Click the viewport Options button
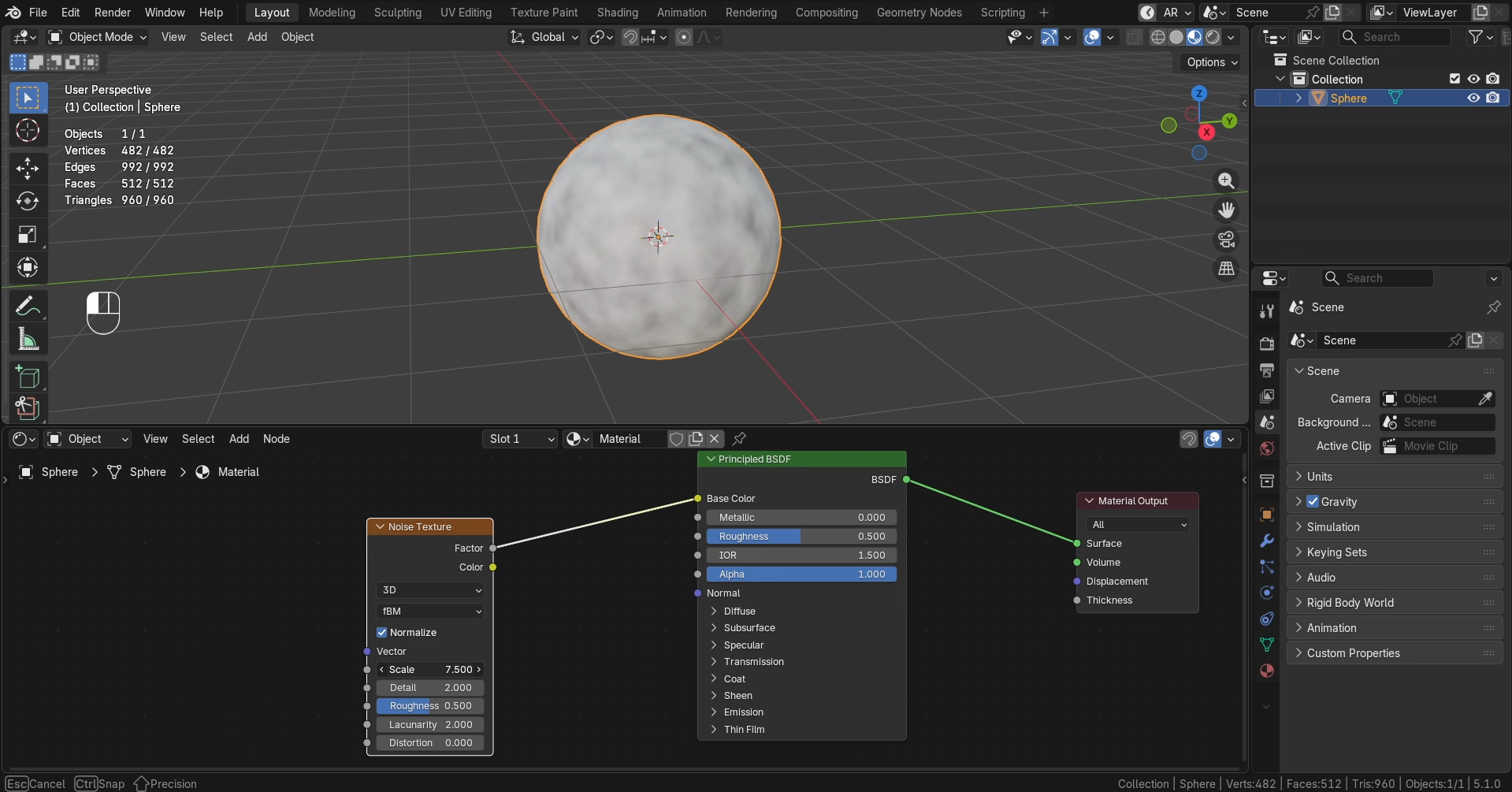Image resolution: width=1512 pixels, height=792 pixels. [1212, 62]
